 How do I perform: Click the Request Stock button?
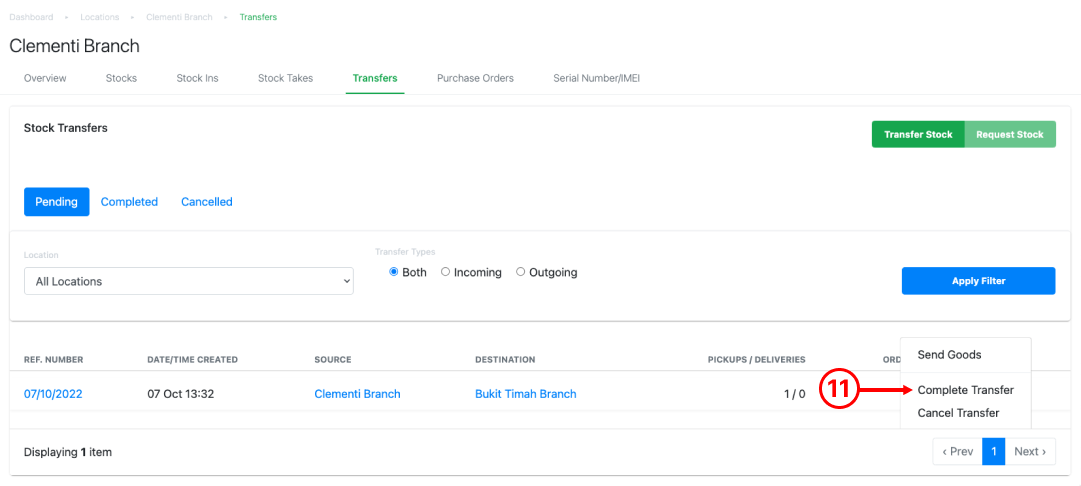pos(1010,134)
